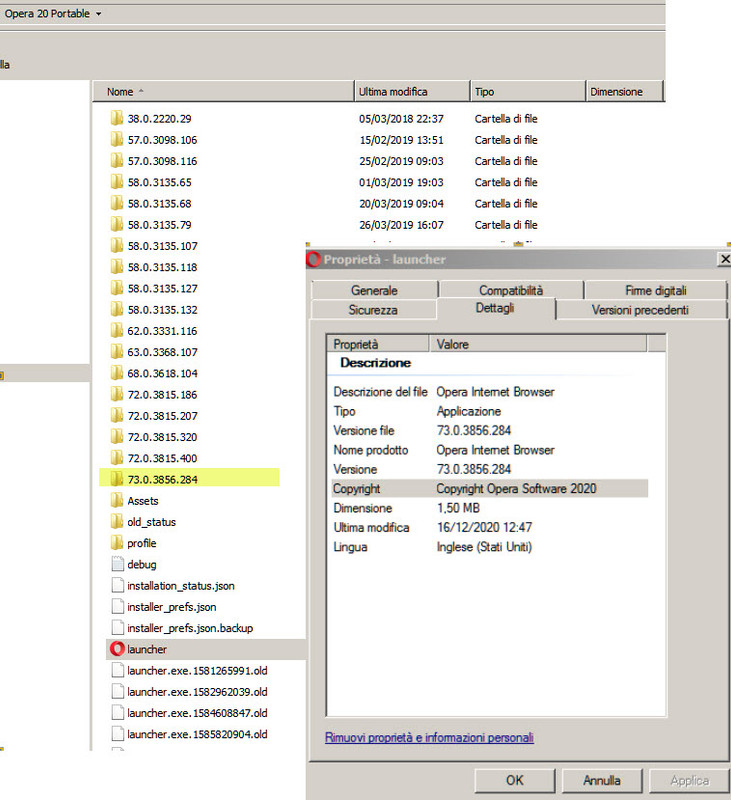Click date 05/03/2018 22:37 cell
This screenshot has height=800, width=731.
point(401,118)
